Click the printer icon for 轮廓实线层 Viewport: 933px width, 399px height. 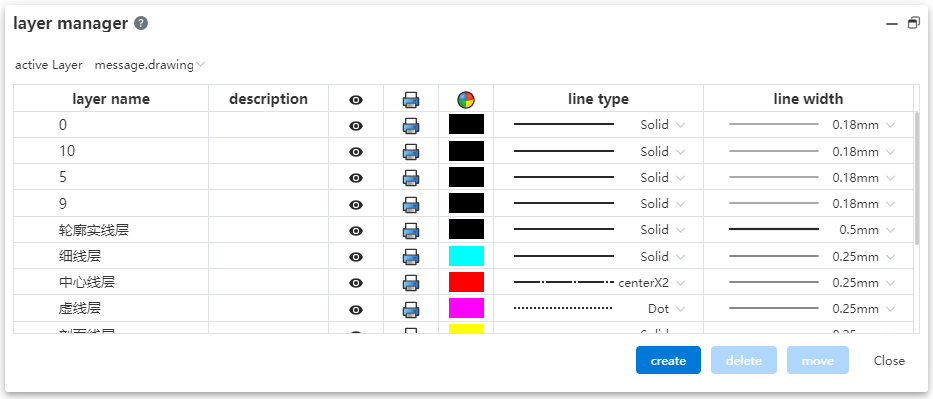click(x=411, y=230)
